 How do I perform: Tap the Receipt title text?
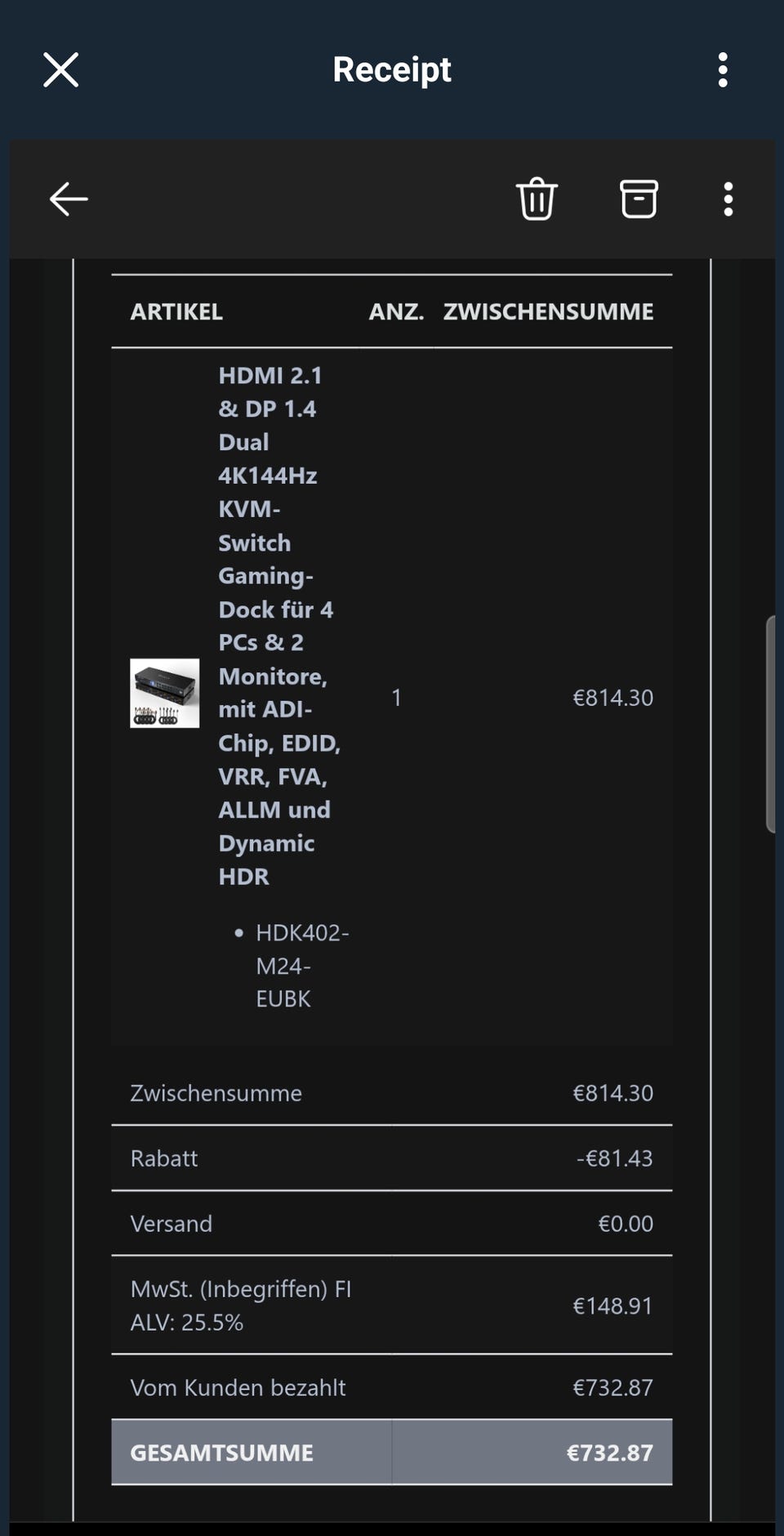click(392, 70)
